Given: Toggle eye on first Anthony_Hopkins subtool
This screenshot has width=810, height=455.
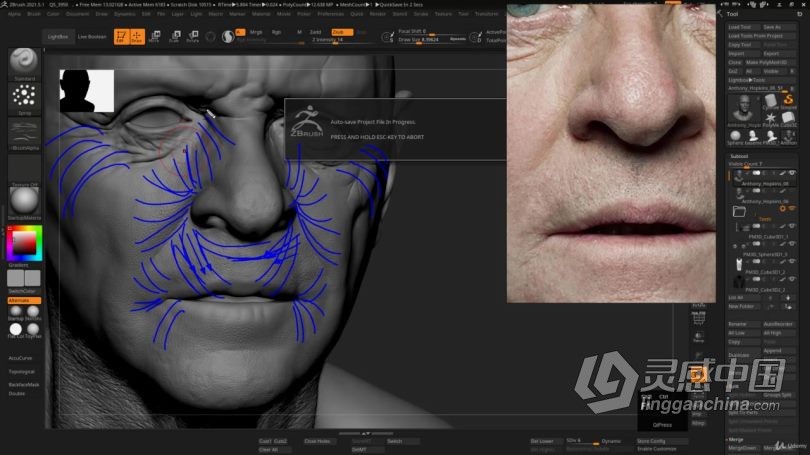Looking at the screenshot, I should (792, 173).
